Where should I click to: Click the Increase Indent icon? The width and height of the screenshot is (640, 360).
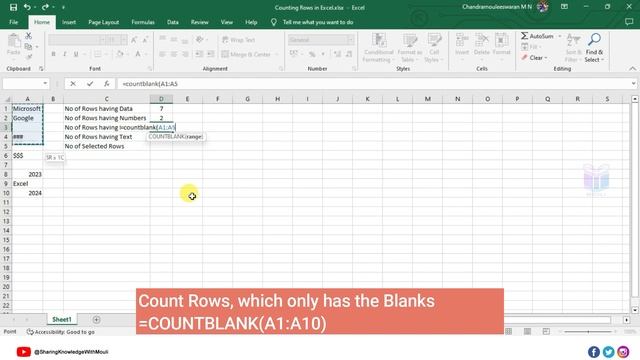tap(211, 54)
